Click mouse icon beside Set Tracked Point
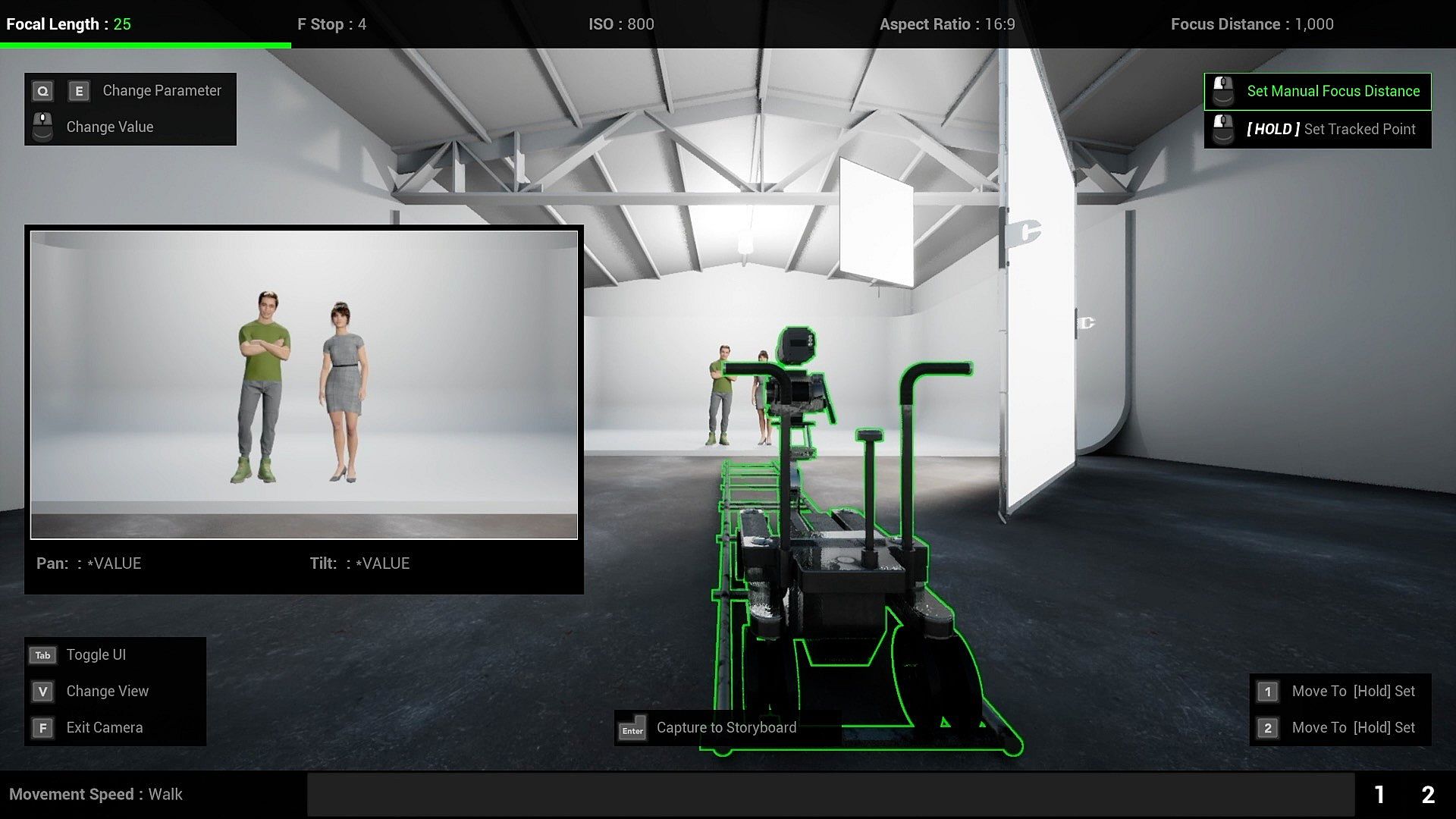The width and height of the screenshot is (1456, 819). pyautogui.click(x=1223, y=129)
